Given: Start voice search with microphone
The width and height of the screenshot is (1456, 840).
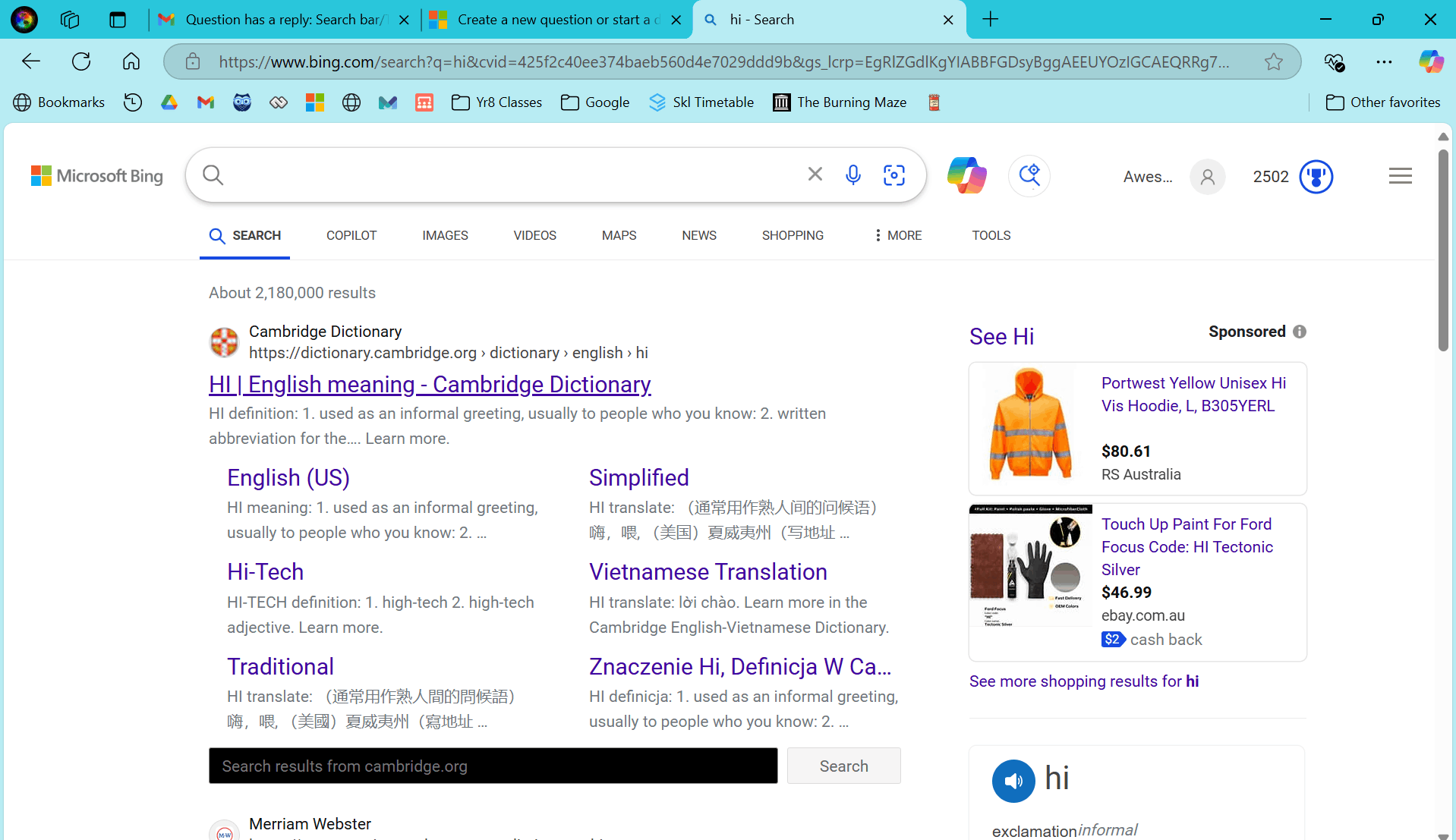Looking at the screenshot, I should [x=853, y=175].
